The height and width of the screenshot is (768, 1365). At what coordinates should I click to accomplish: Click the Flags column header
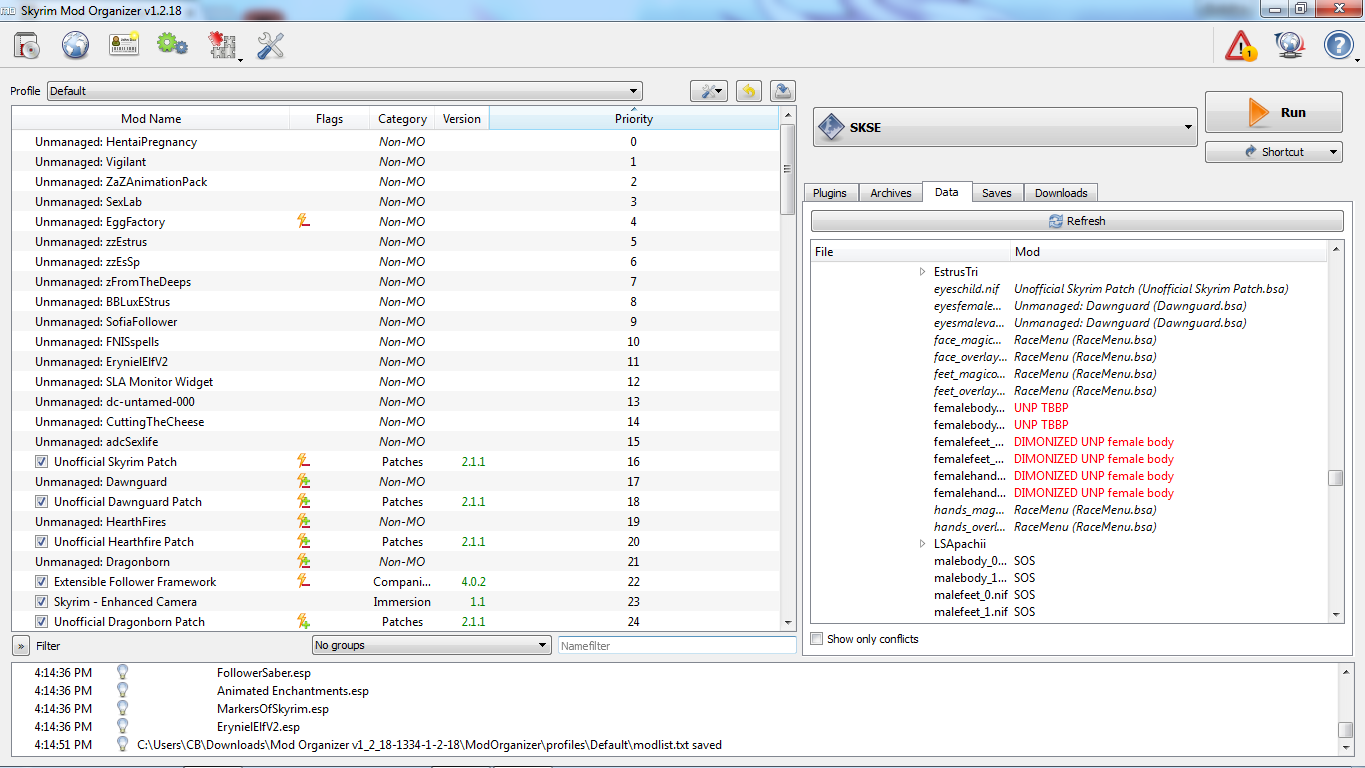(329, 118)
